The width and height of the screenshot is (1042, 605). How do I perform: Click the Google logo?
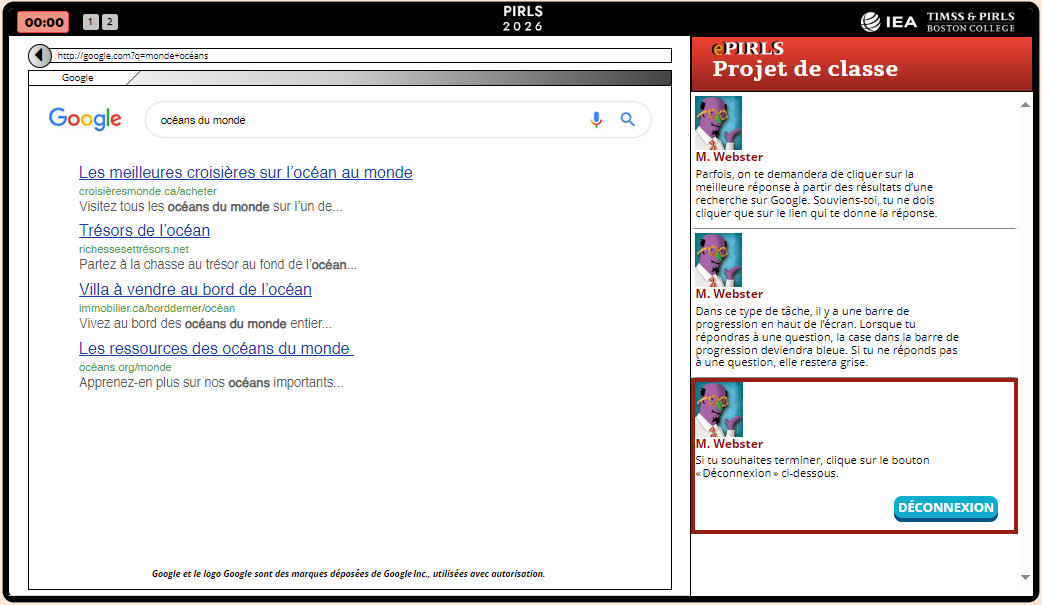86,120
